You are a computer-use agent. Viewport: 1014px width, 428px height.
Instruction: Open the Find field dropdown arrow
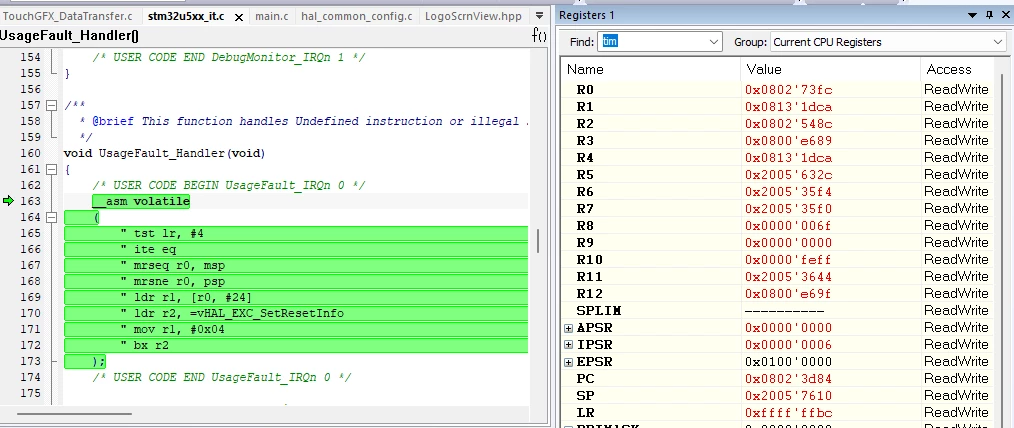pyautogui.click(x=714, y=41)
